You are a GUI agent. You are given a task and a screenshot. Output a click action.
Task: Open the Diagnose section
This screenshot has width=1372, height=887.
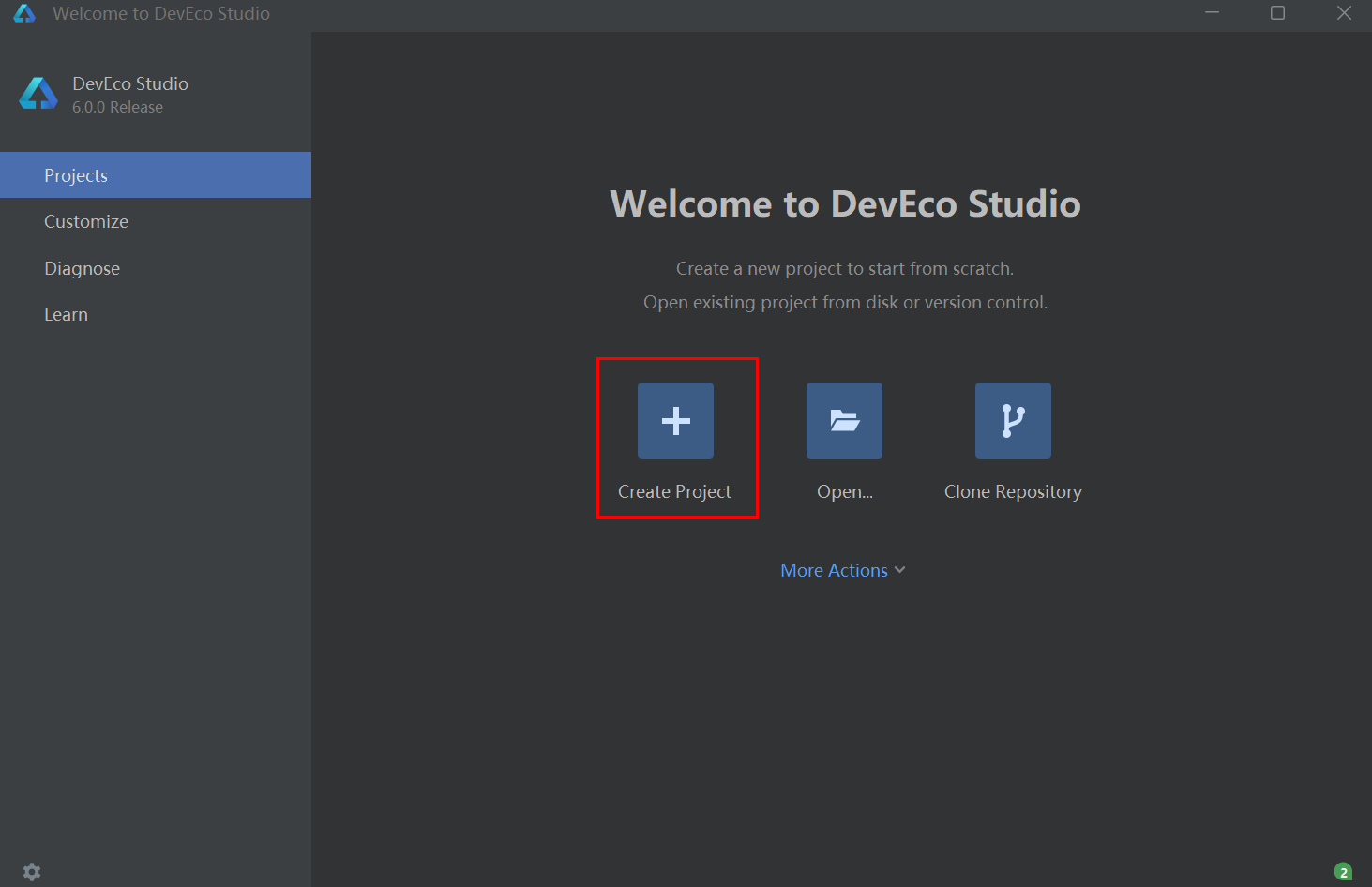(x=83, y=268)
